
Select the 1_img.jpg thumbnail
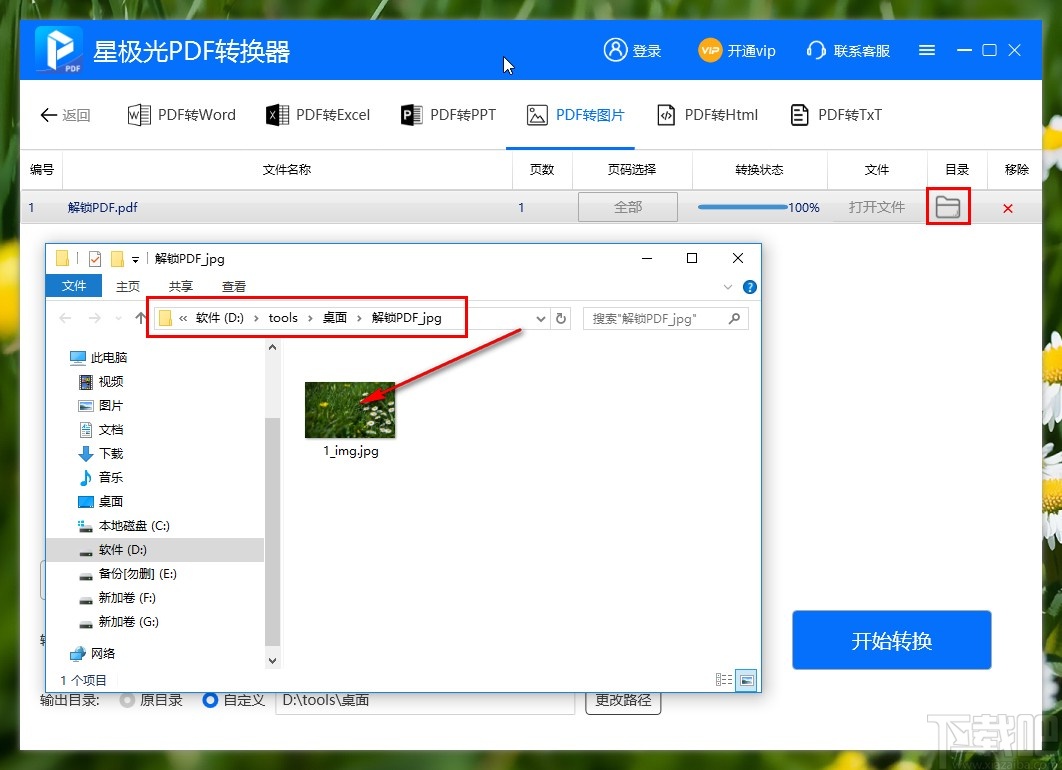pos(350,410)
